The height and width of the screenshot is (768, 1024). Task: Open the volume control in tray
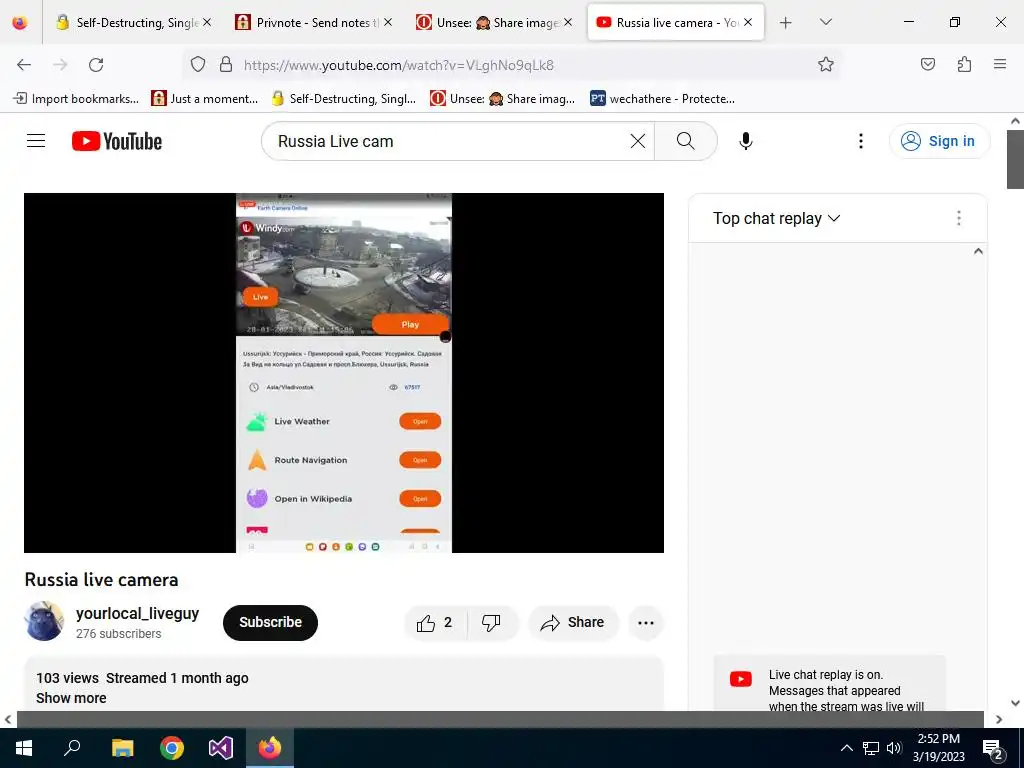894,748
